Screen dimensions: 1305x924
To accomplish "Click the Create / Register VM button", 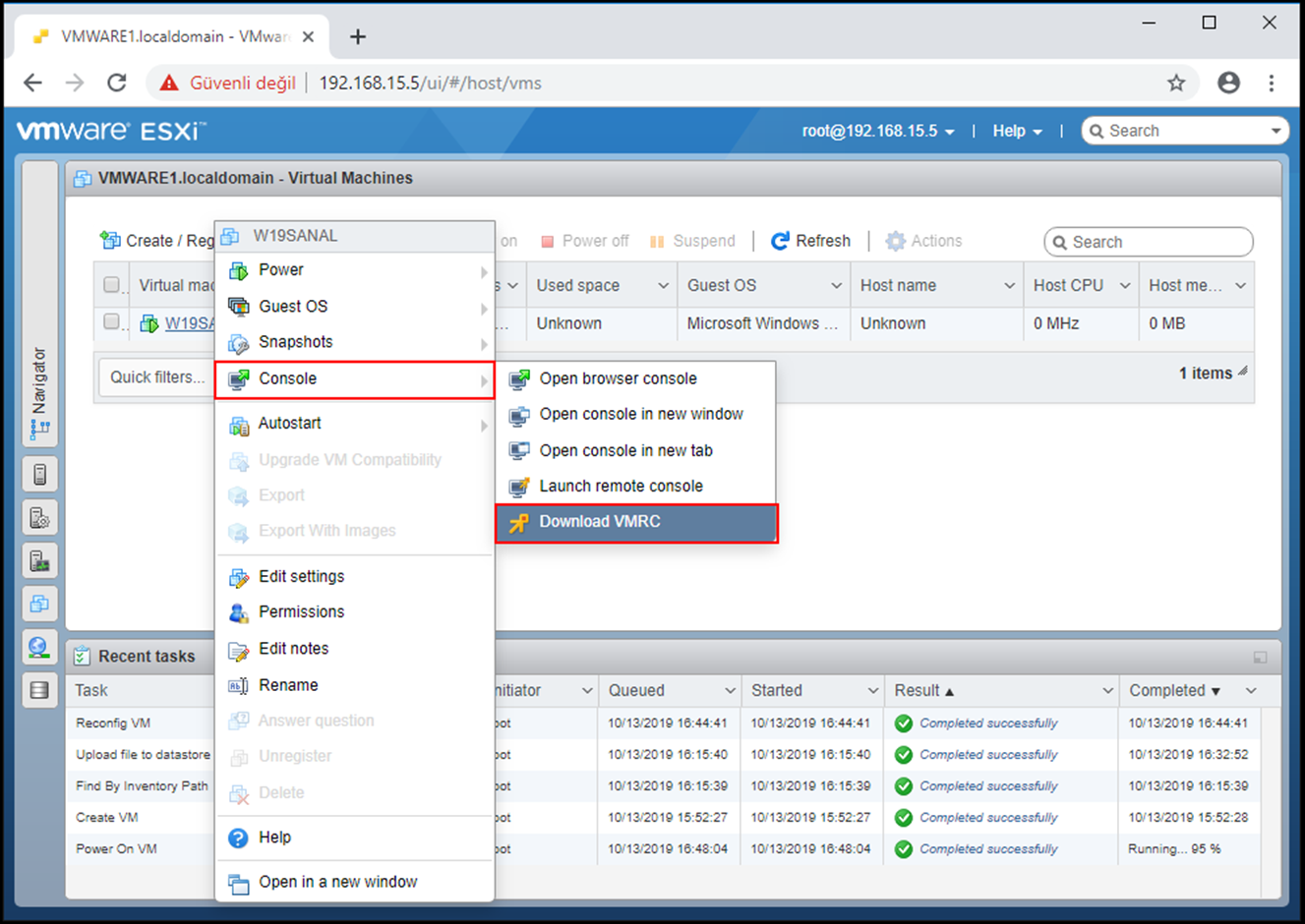I will pyautogui.click(x=156, y=241).
